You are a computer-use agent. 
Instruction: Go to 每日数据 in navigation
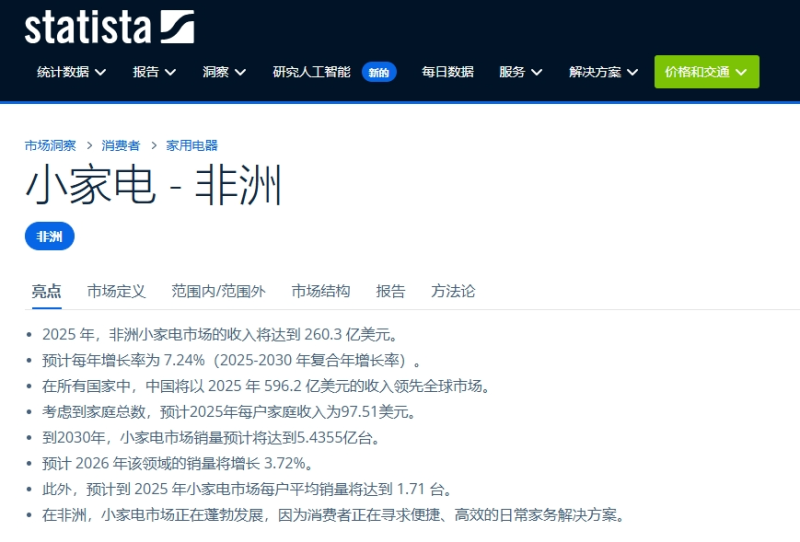(x=447, y=72)
